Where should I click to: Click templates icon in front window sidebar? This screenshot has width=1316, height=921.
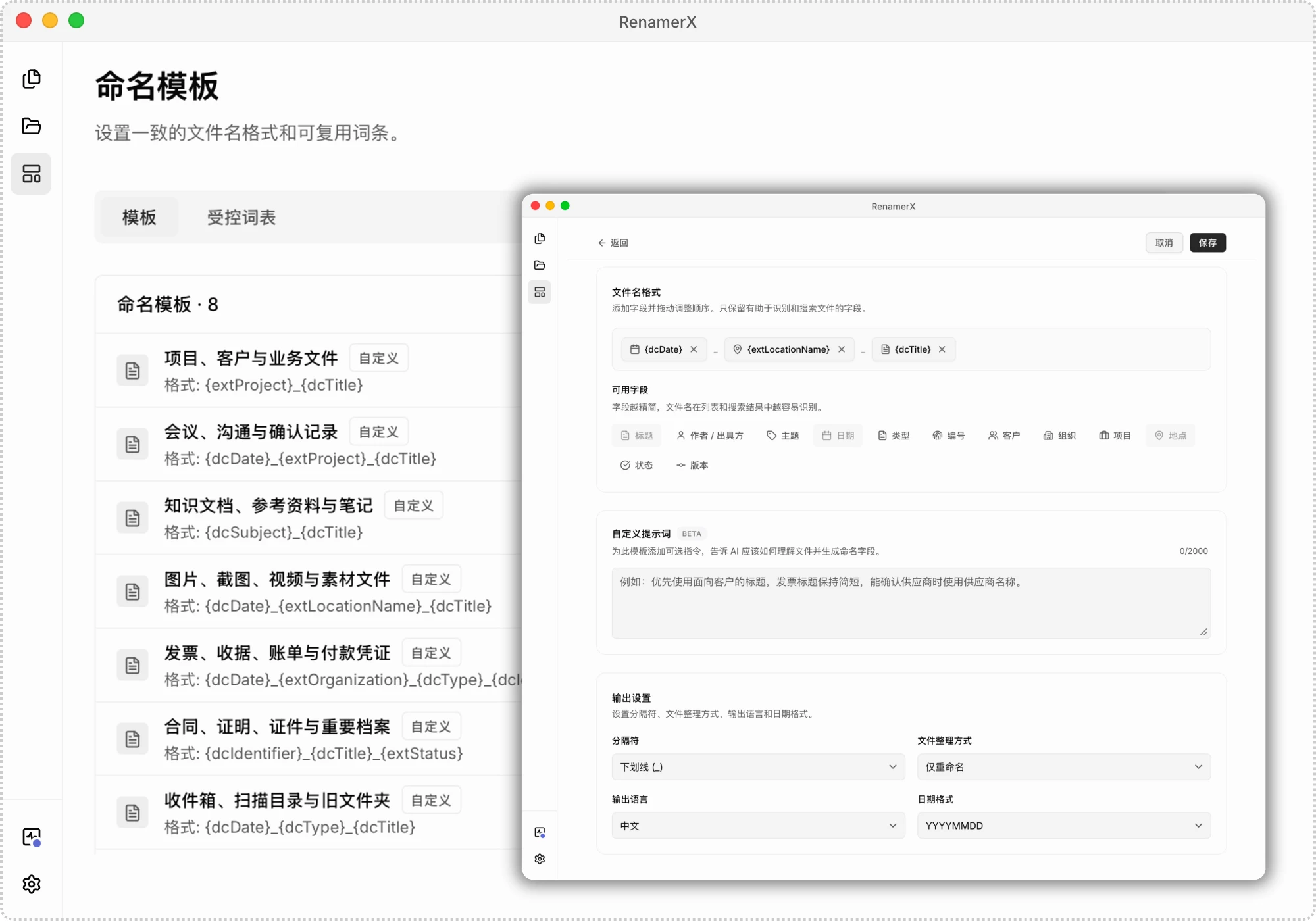(x=540, y=292)
